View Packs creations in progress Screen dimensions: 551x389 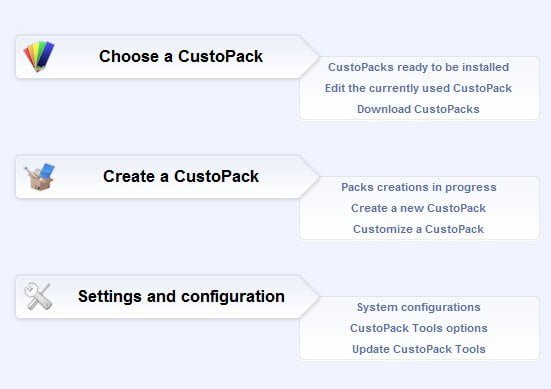tap(419, 187)
